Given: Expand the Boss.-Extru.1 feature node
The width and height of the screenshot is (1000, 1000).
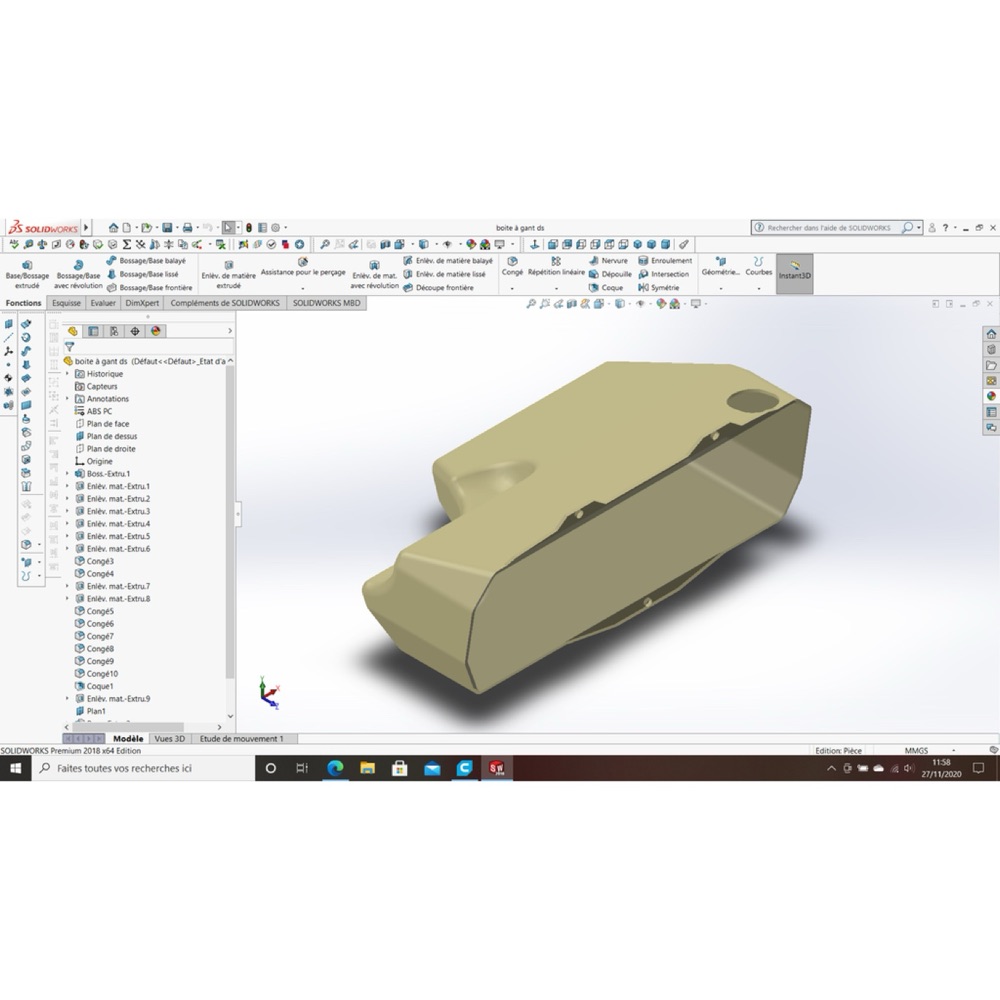Looking at the screenshot, I should click(x=68, y=474).
